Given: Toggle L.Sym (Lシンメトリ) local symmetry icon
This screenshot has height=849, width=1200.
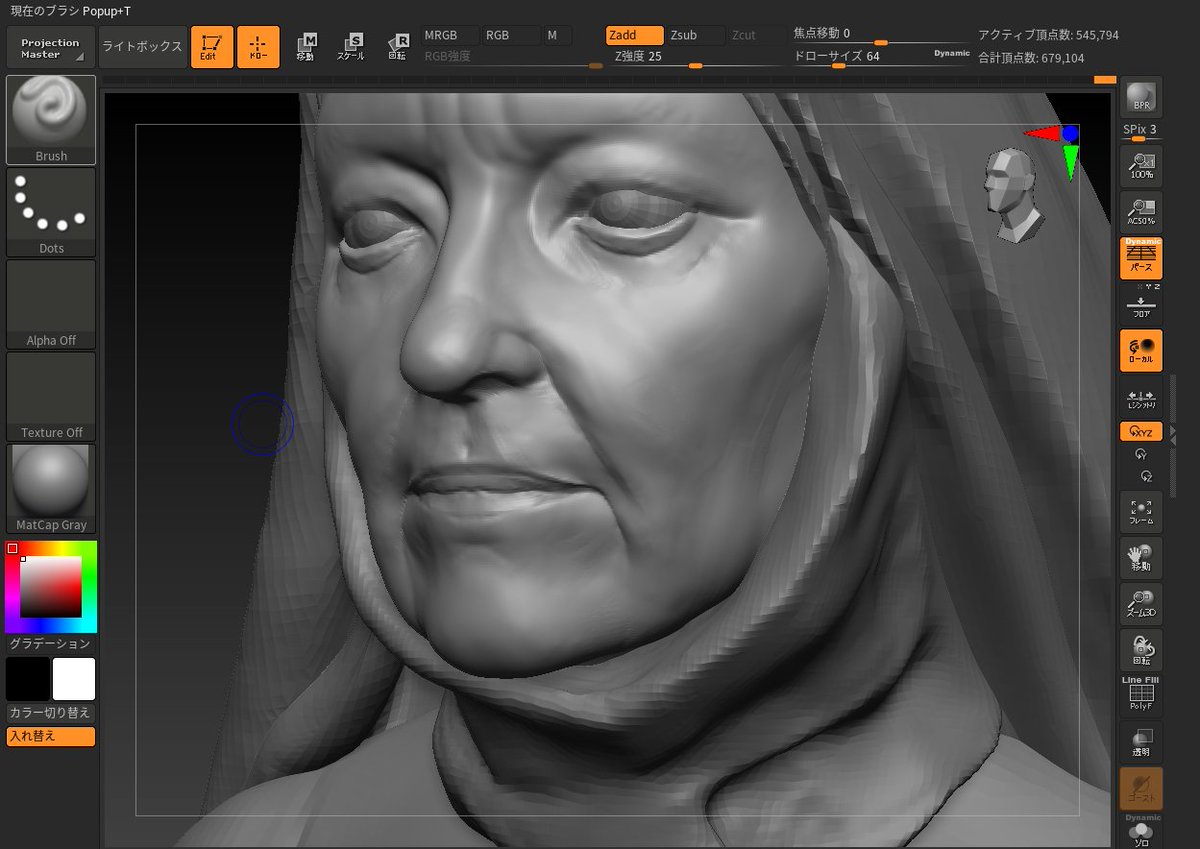Looking at the screenshot, I should coord(1141,398).
